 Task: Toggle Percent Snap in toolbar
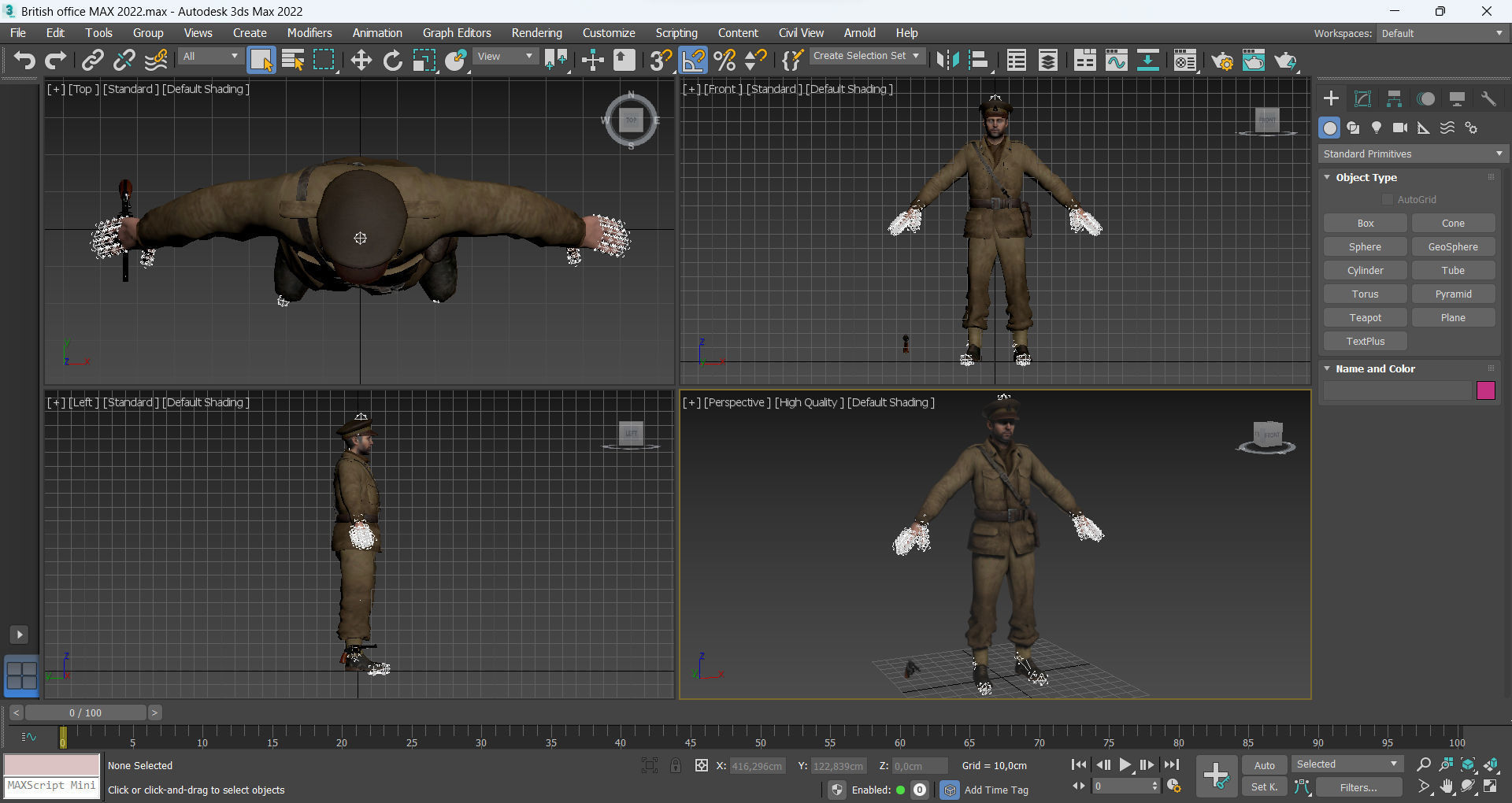(x=724, y=61)
